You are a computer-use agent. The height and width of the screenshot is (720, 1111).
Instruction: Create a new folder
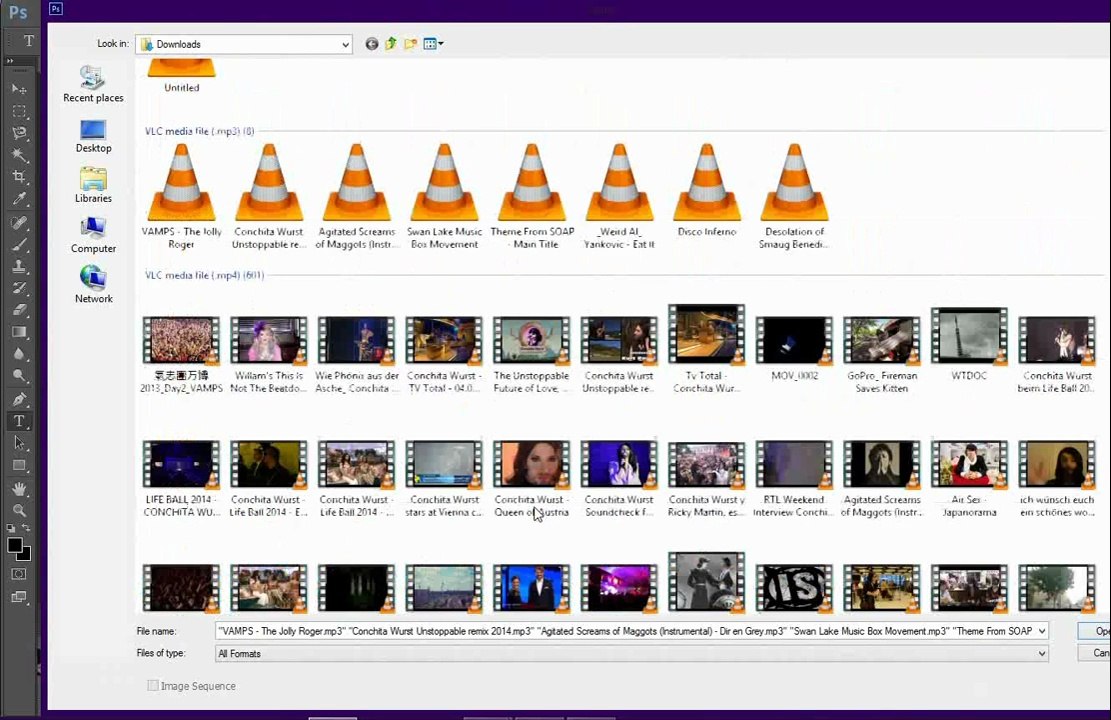410,44
